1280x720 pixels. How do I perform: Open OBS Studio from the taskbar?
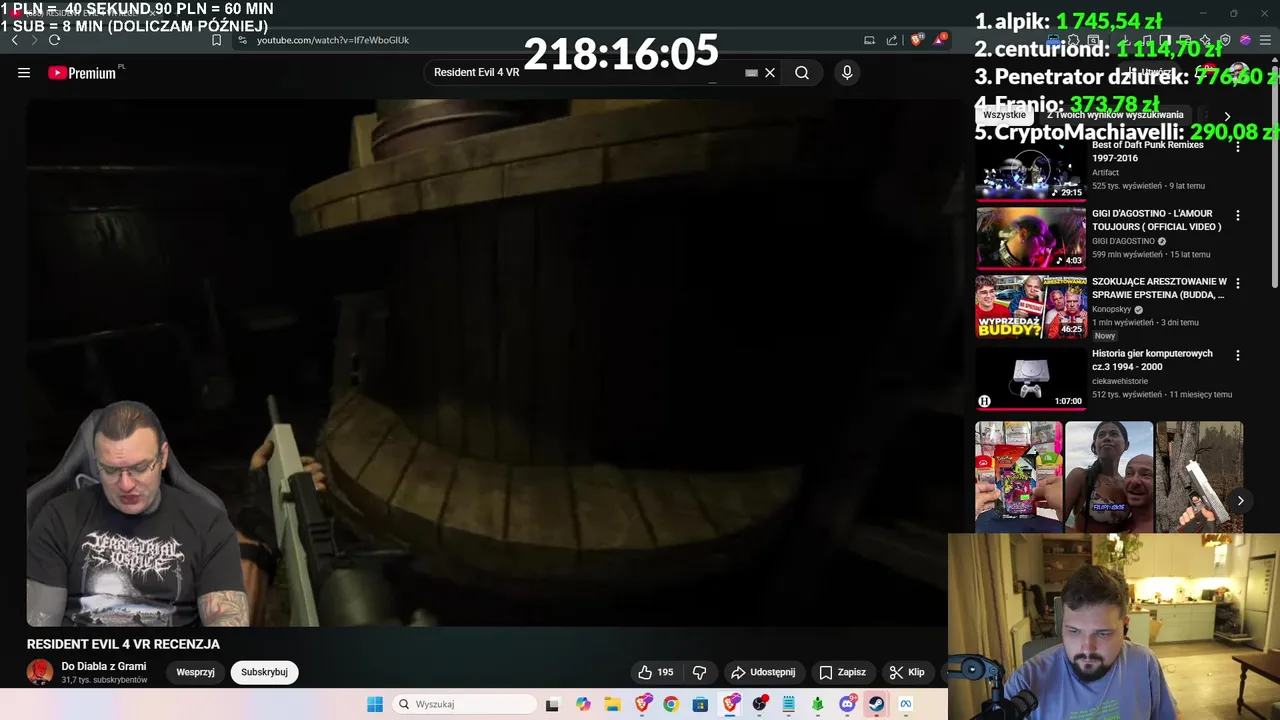tap(760, 704)
